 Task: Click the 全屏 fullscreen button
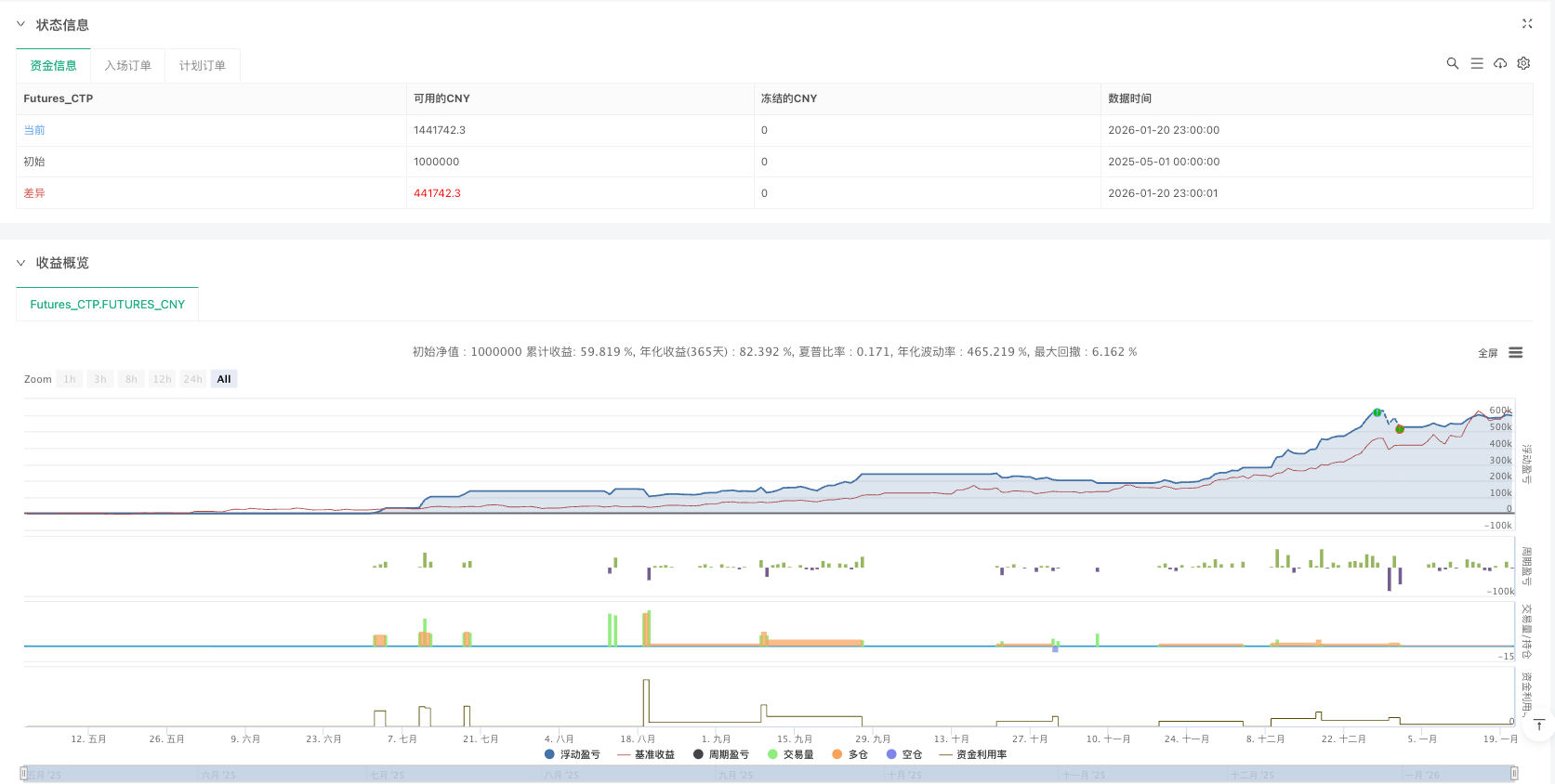click(1487, 353)
